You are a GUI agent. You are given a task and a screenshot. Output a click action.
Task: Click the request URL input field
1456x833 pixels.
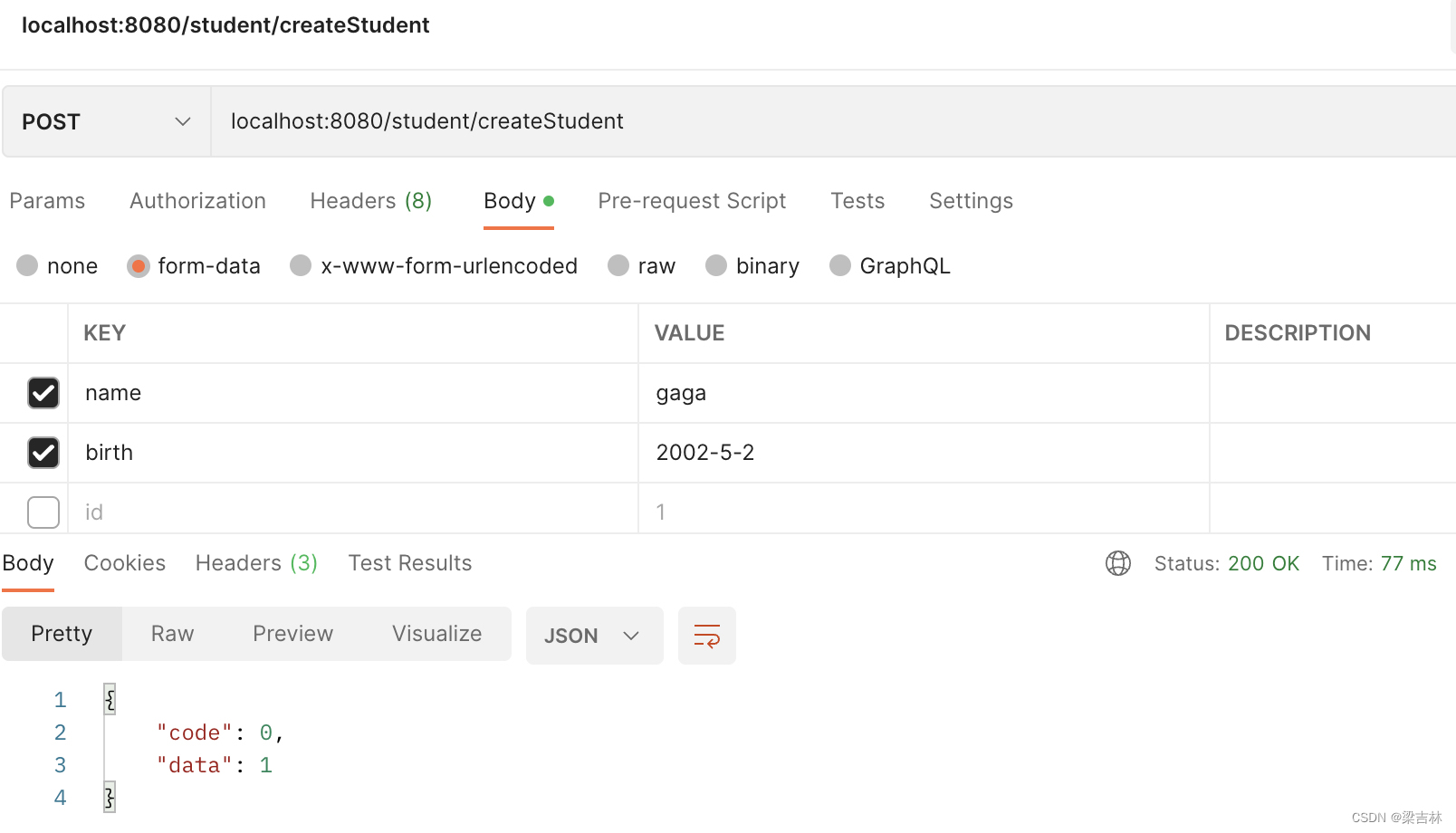[x=833, y=121]
